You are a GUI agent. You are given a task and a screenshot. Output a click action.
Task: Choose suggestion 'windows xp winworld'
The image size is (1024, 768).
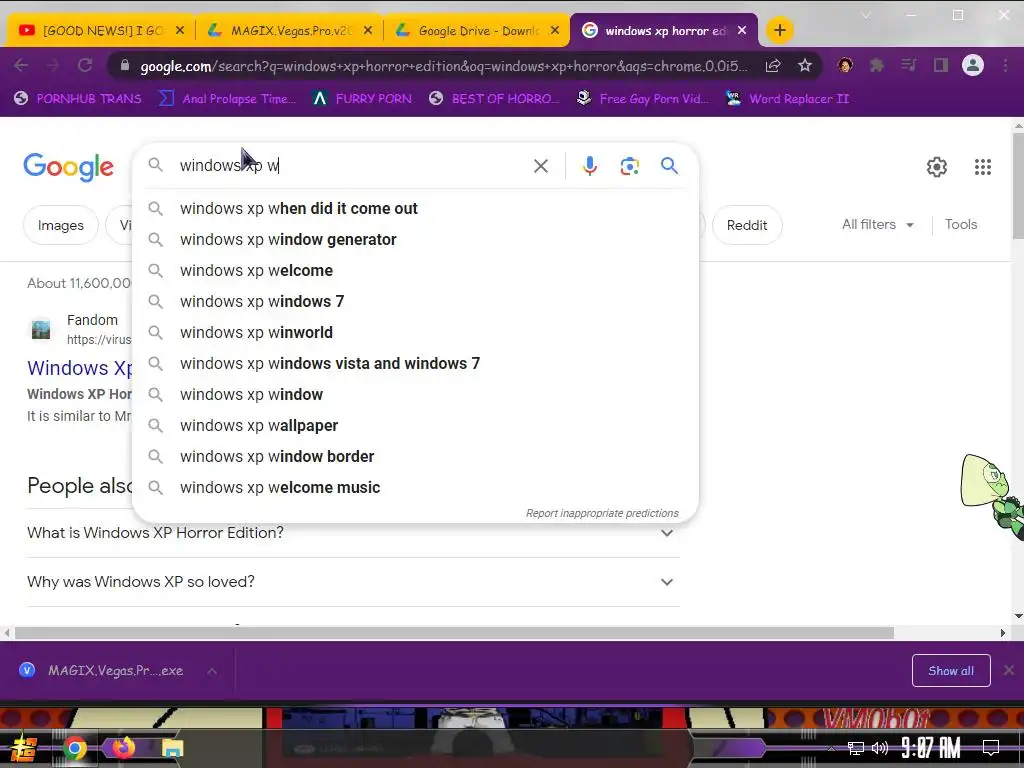click(x=415, y=332)
